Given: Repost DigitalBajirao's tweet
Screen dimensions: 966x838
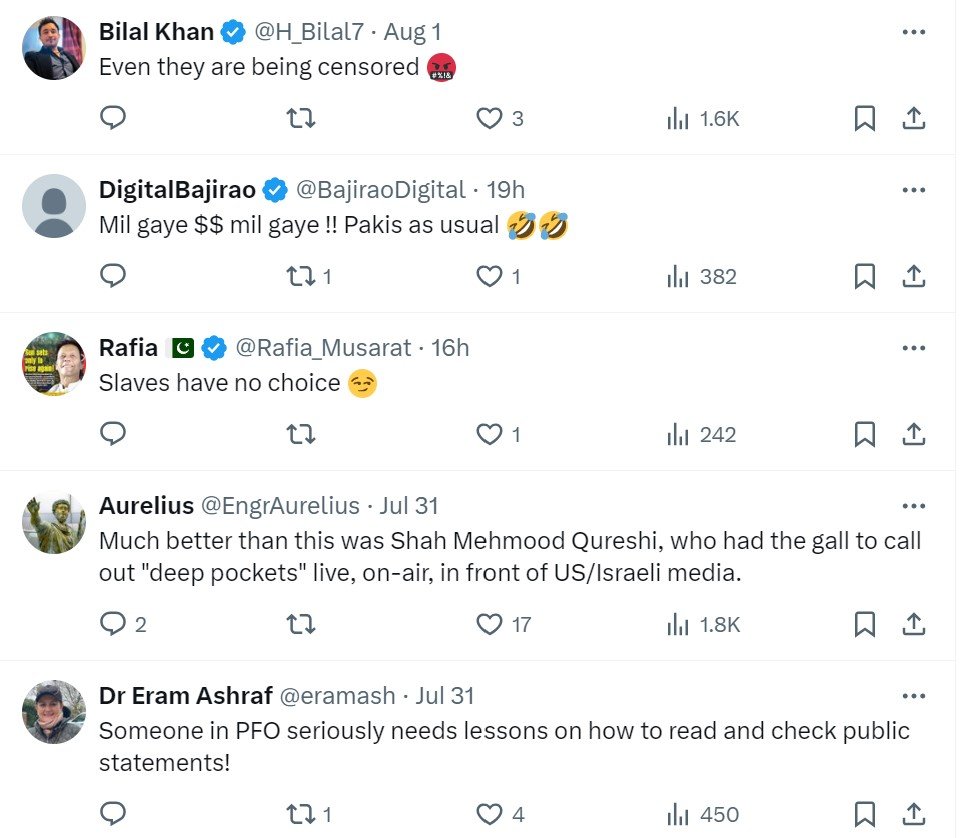Looking at the screenshot, I should (x=301, y=276).
